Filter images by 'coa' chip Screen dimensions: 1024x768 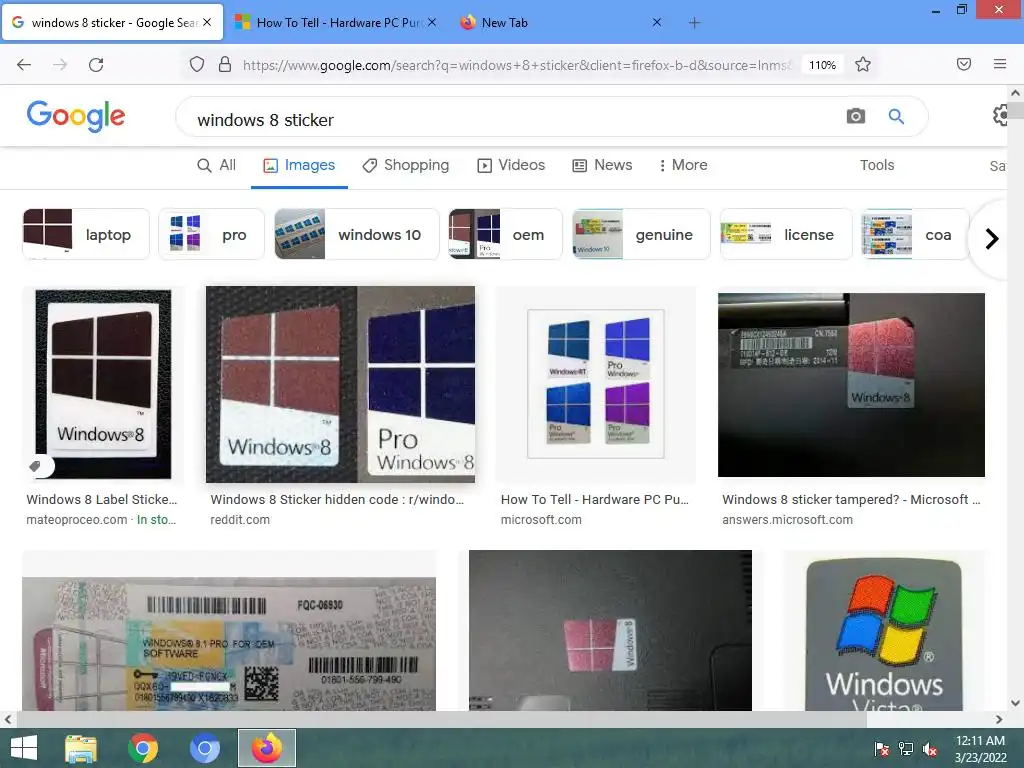(x=915, y=234)
